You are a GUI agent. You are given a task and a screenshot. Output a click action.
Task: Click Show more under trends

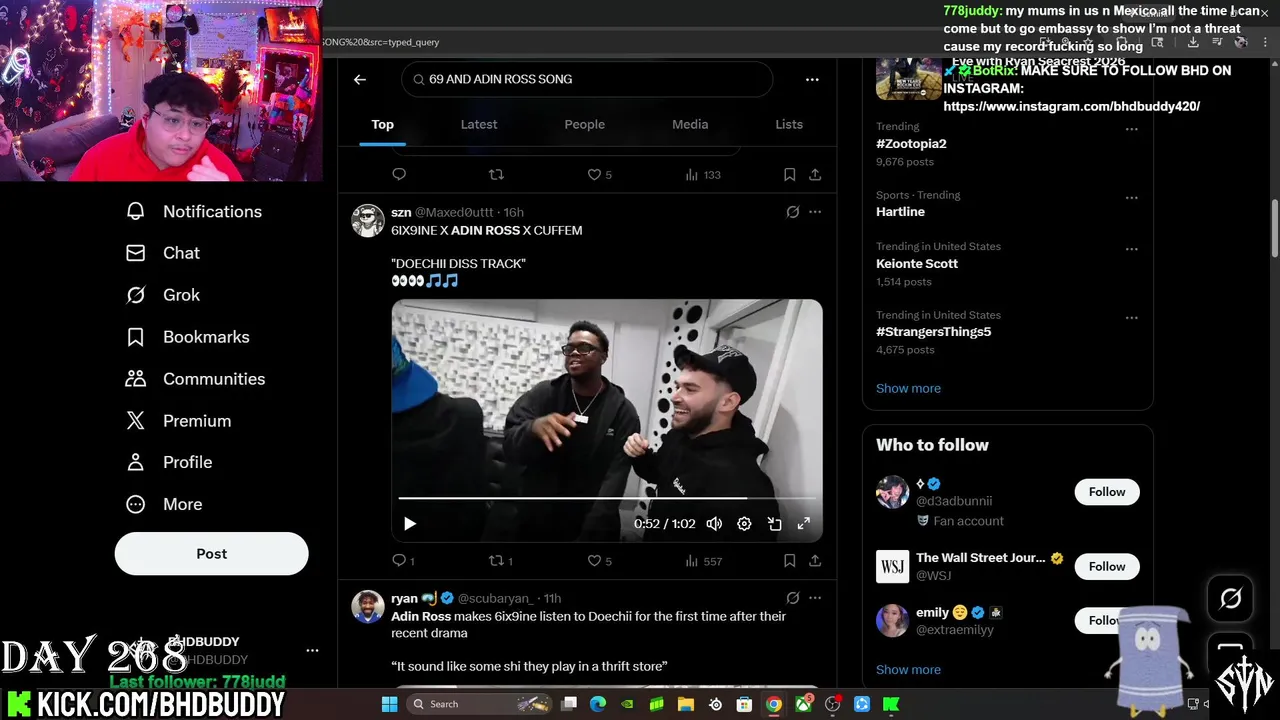coord(908,388)
